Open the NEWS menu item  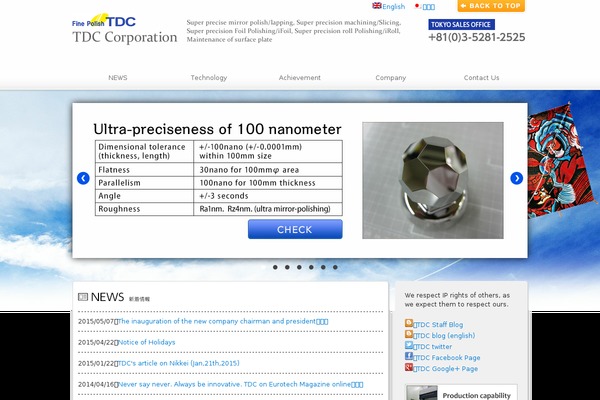coord(117,78)
